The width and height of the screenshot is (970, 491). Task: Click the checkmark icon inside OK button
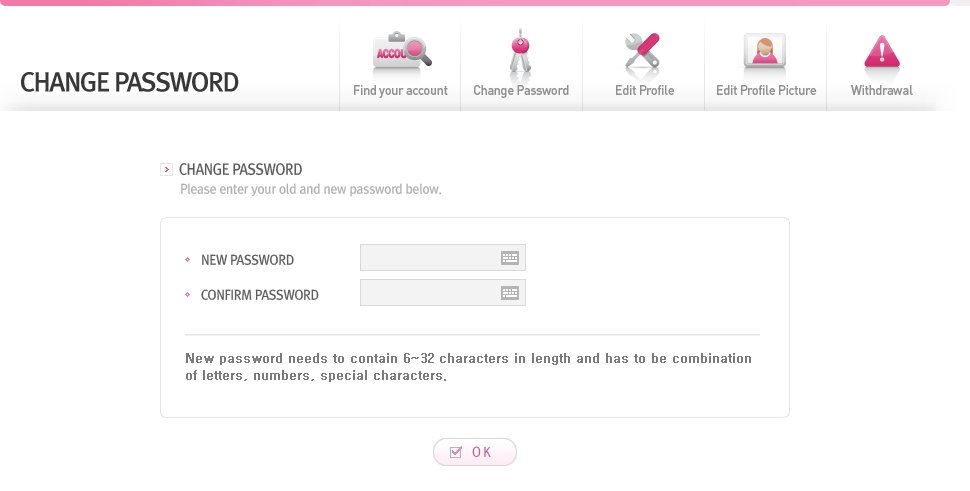(456, 452)
